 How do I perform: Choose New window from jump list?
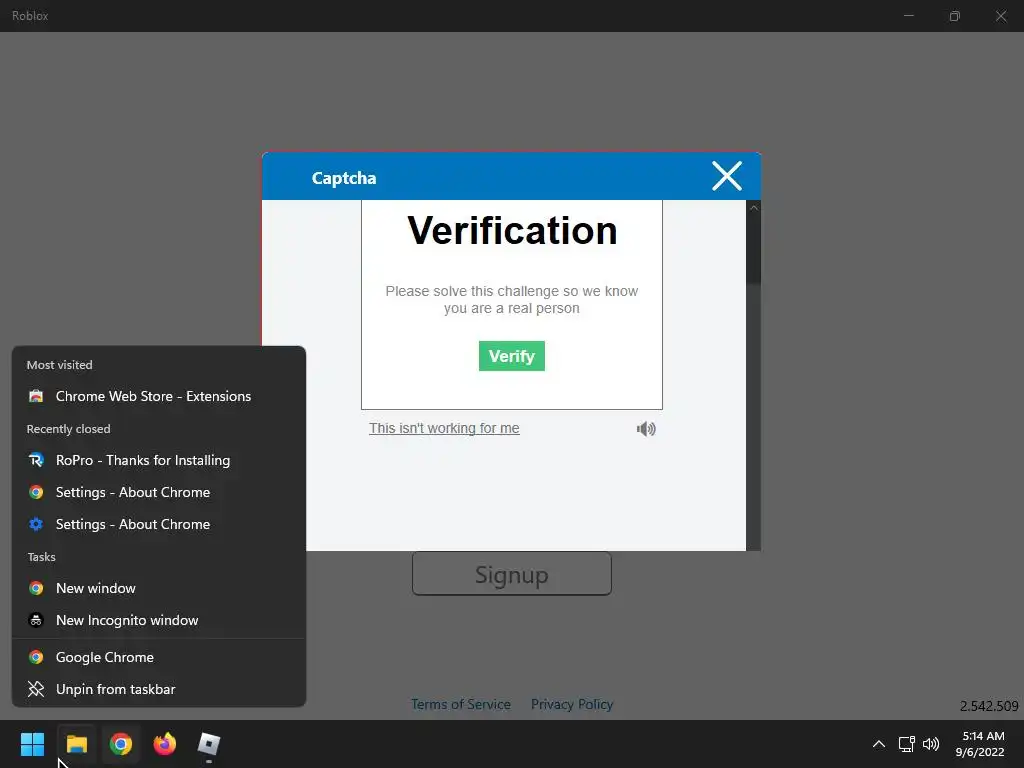(159, 588)
